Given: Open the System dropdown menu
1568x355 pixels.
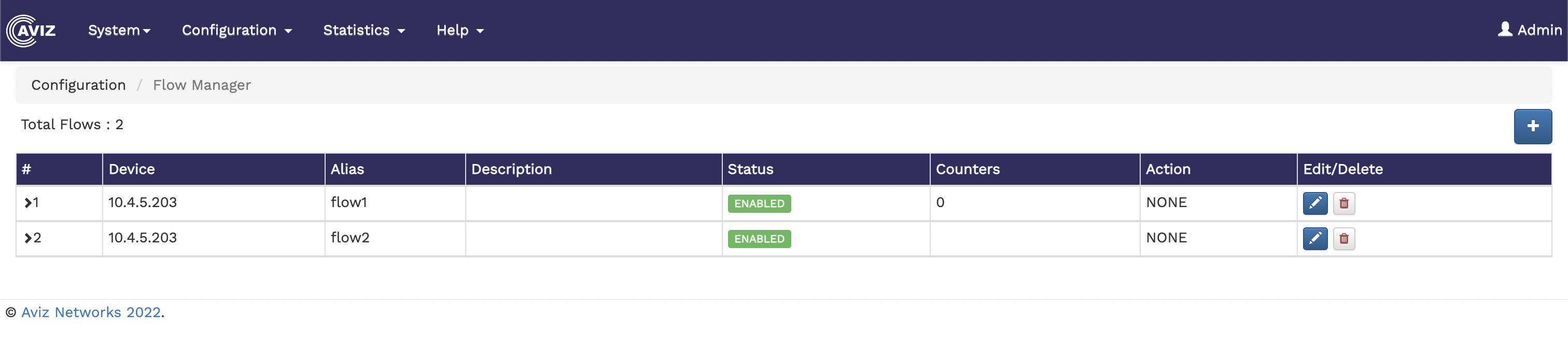Looking at the screenshot, I should click(119, 31).
